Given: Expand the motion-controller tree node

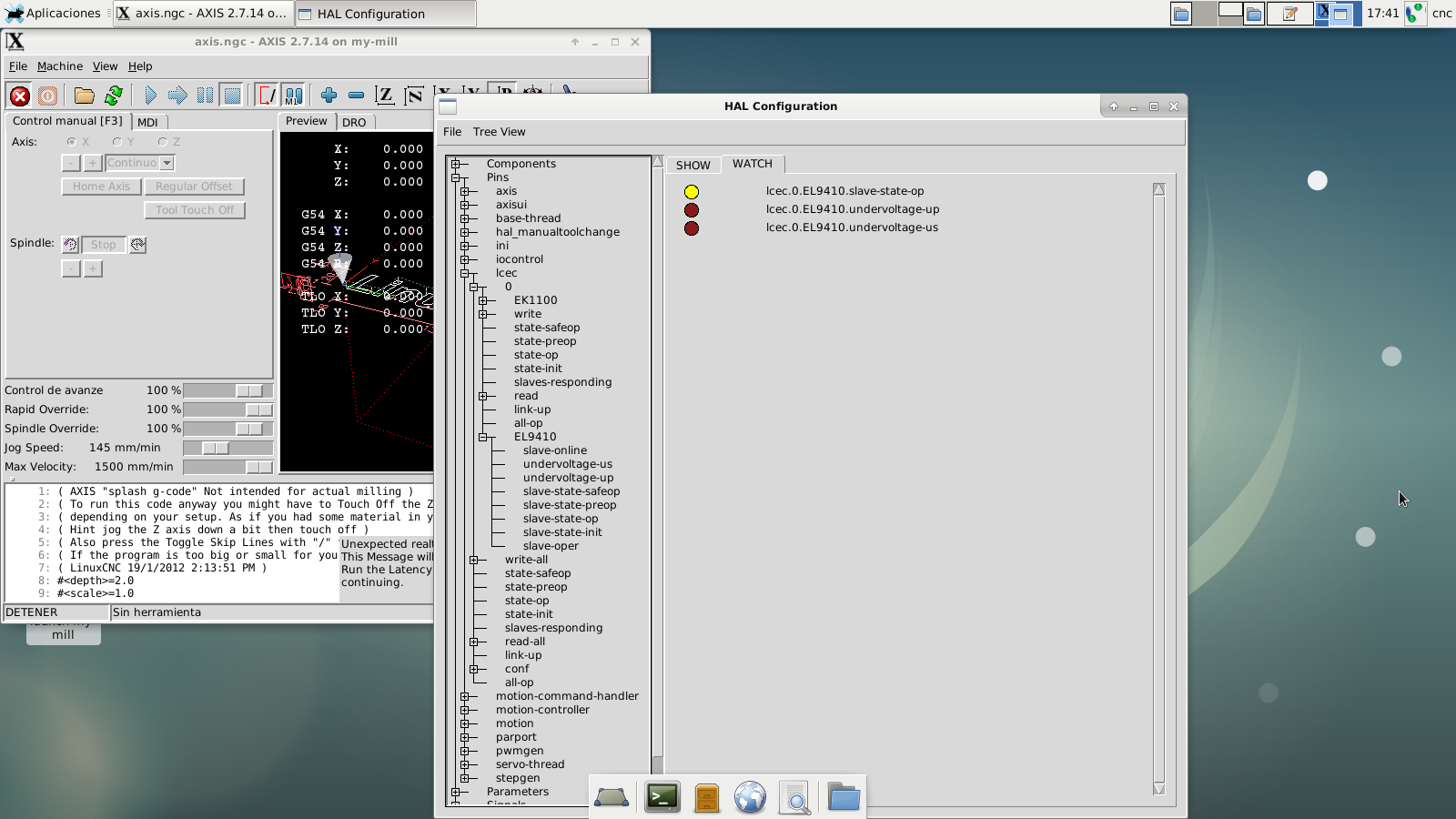Looking at the screenshot, I should click(x=465, y=710).
